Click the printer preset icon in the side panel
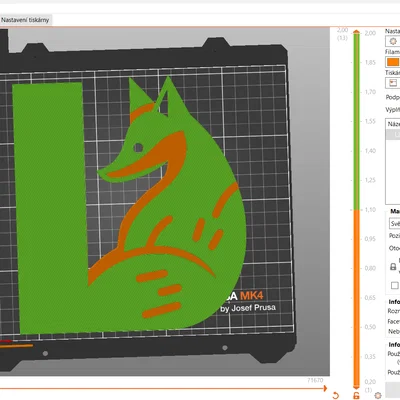 tap(393, 83)
